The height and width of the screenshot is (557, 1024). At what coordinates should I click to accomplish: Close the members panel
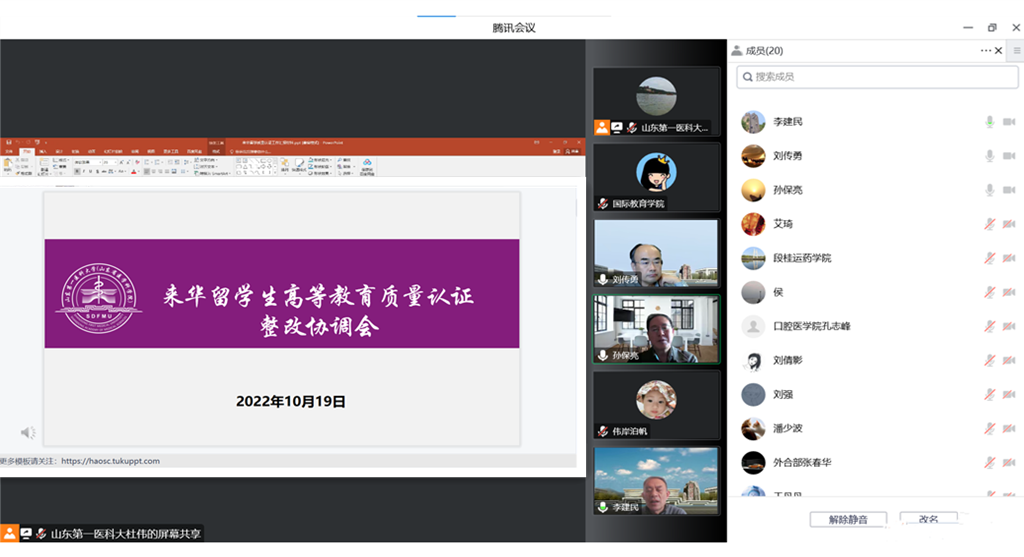(999, 50)
